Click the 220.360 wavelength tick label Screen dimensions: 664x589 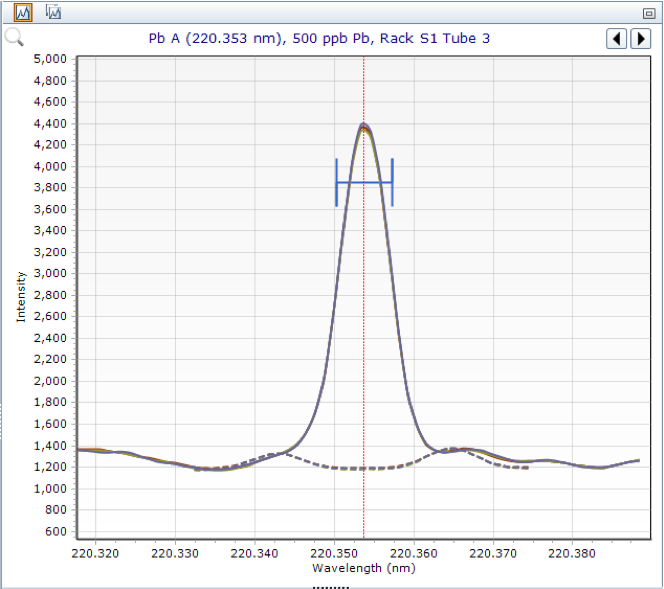tap(414, 553)
